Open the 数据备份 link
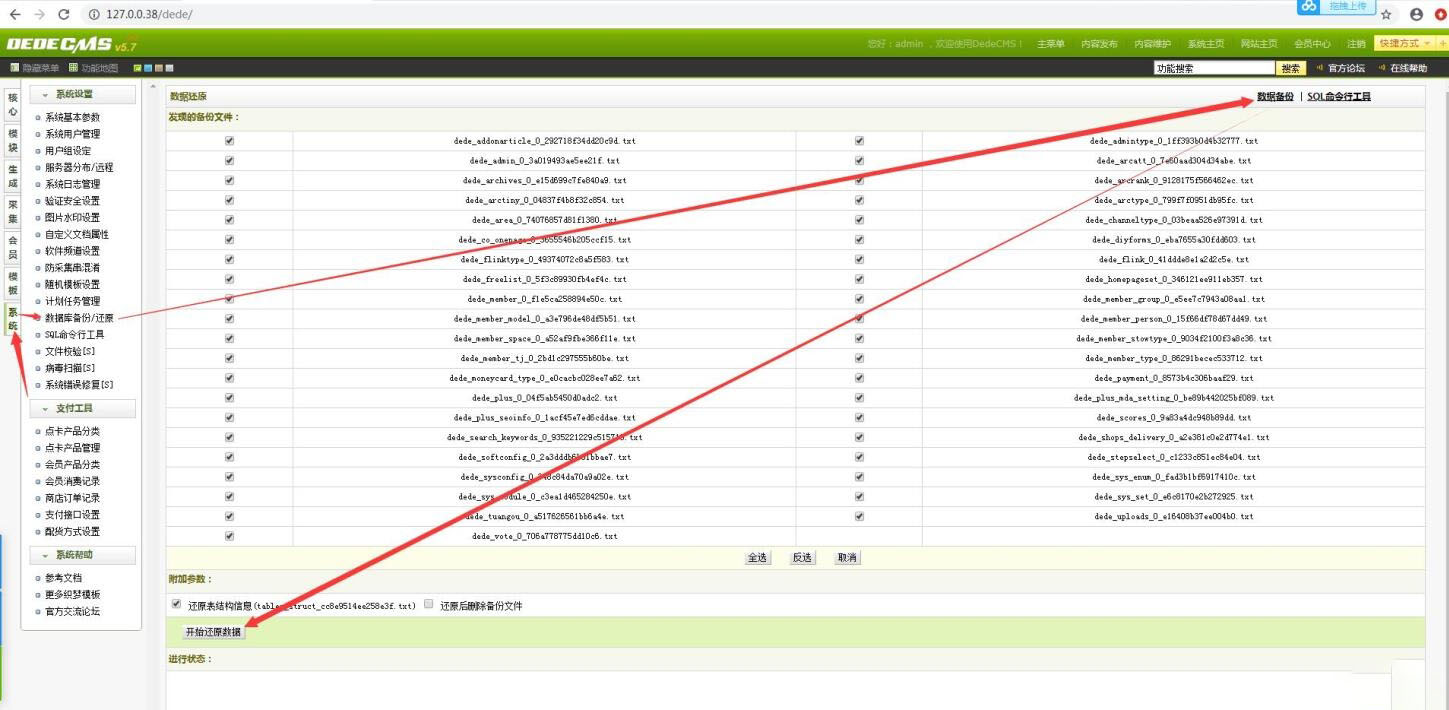 [x=1275, y=97]
